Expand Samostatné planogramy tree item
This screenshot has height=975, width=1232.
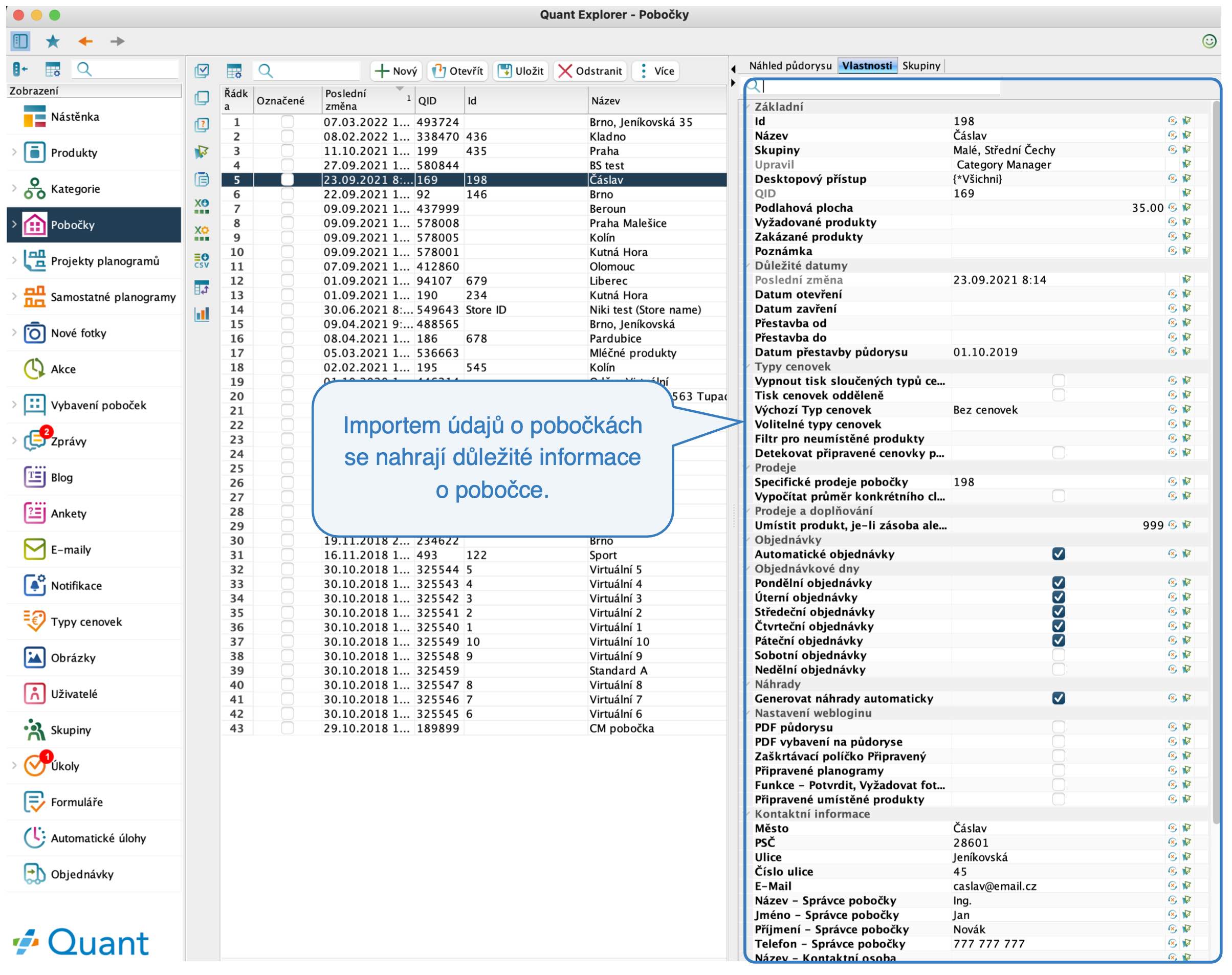coord(14,296)
